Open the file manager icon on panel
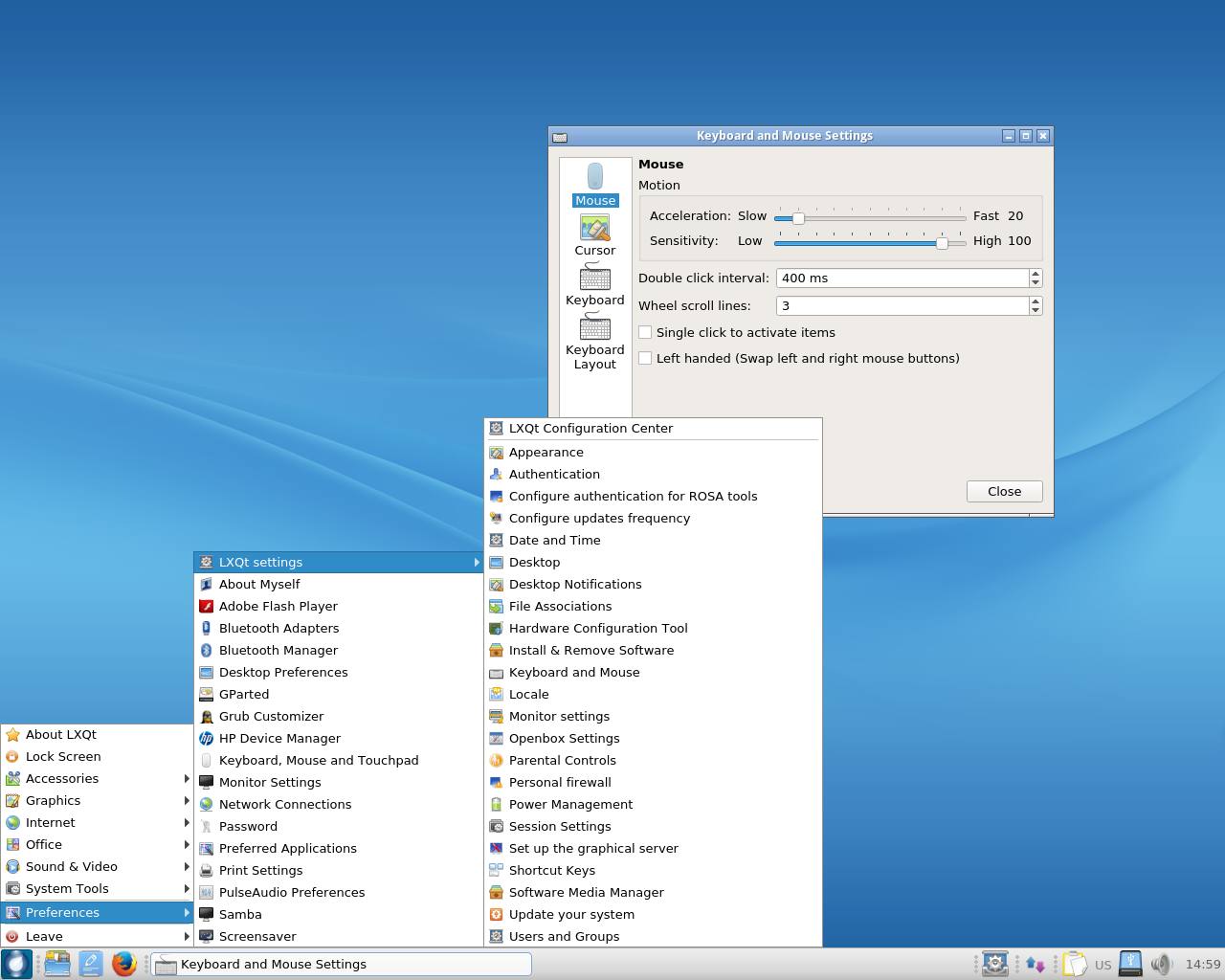The image size is (1225, 980). click(x=57, y=964)
